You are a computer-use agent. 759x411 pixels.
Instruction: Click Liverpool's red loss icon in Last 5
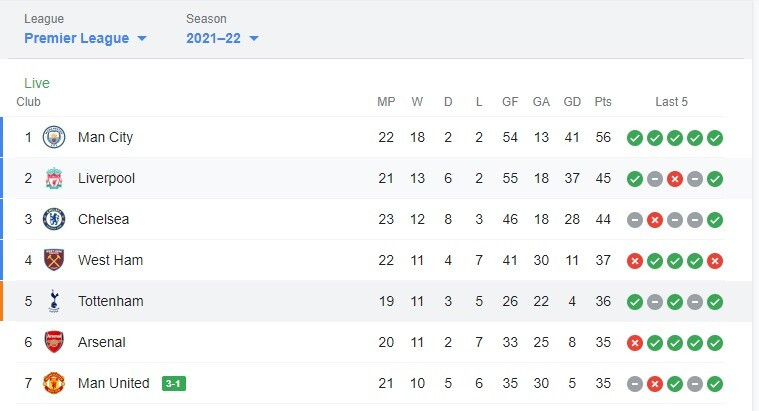click(x=675, y=179)
